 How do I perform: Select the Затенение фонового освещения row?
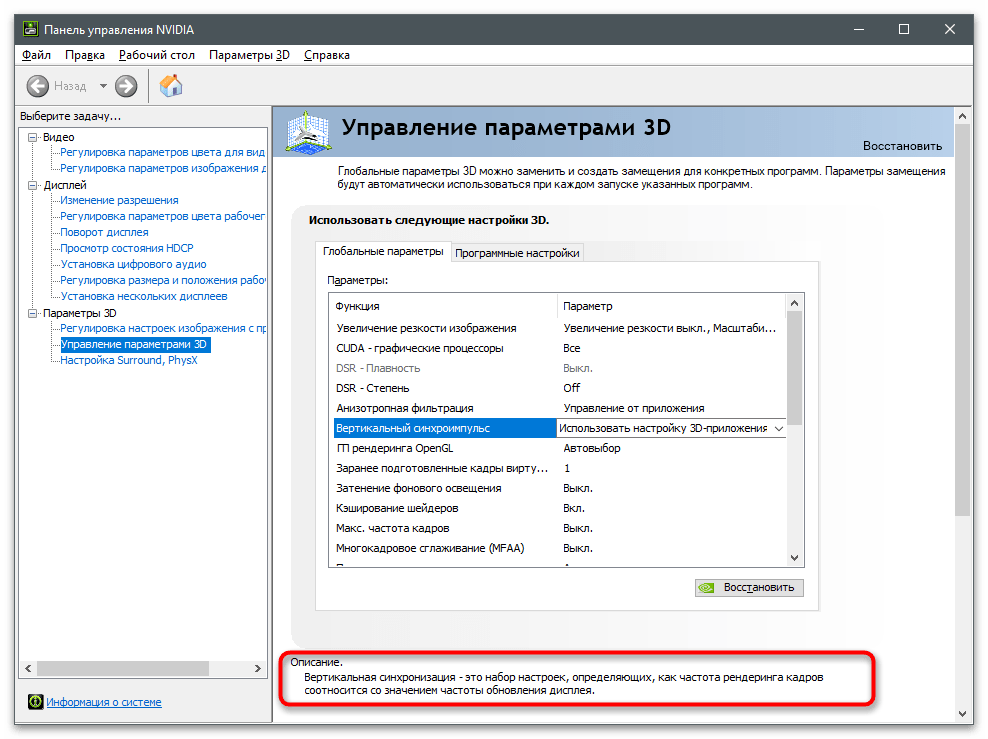(x=558, y=488)
